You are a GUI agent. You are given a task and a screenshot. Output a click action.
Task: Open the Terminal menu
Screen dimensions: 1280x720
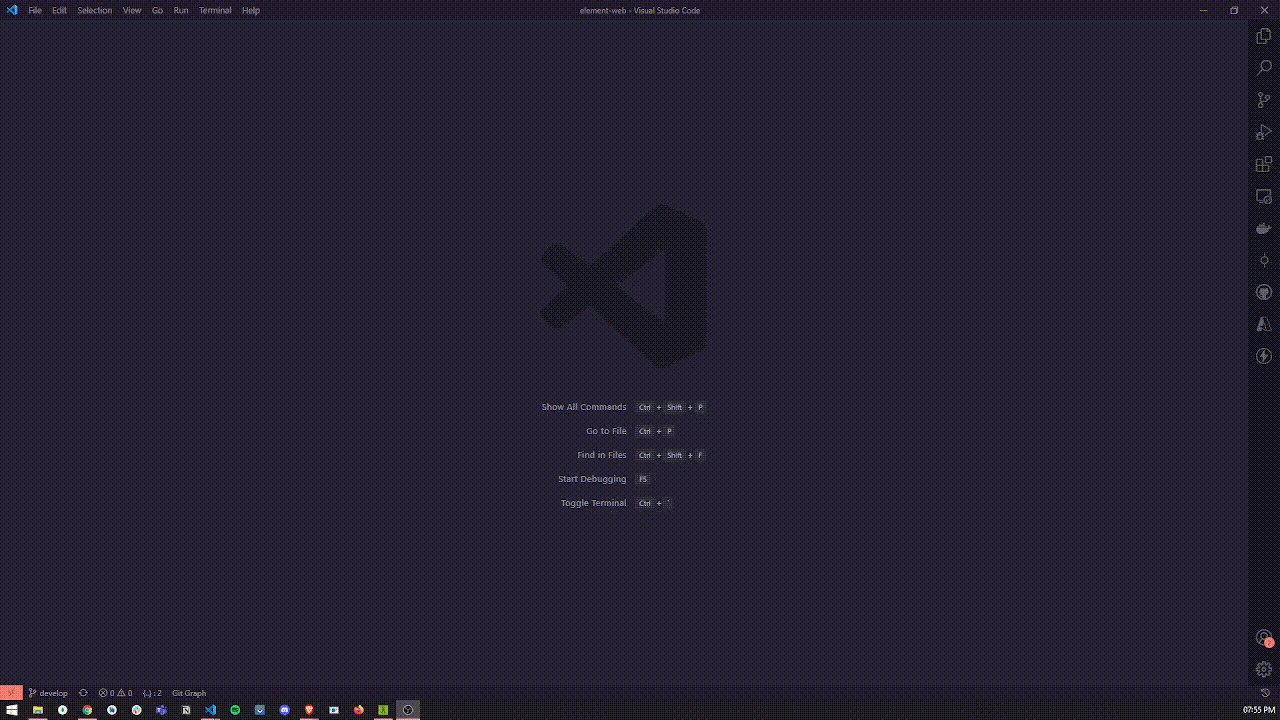click(215, 10)
